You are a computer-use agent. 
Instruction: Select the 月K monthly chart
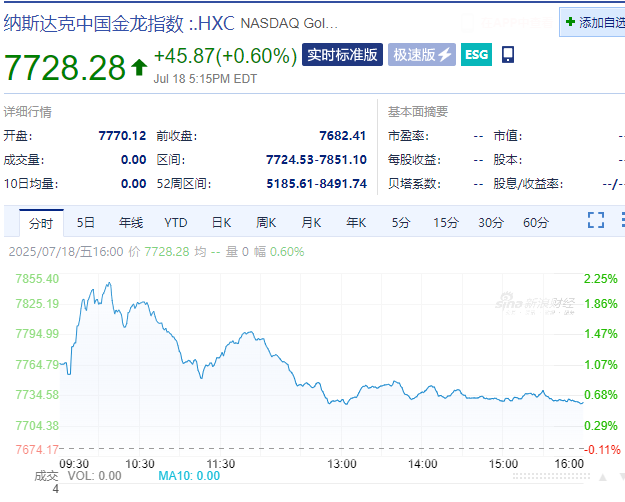pos(311,222)
